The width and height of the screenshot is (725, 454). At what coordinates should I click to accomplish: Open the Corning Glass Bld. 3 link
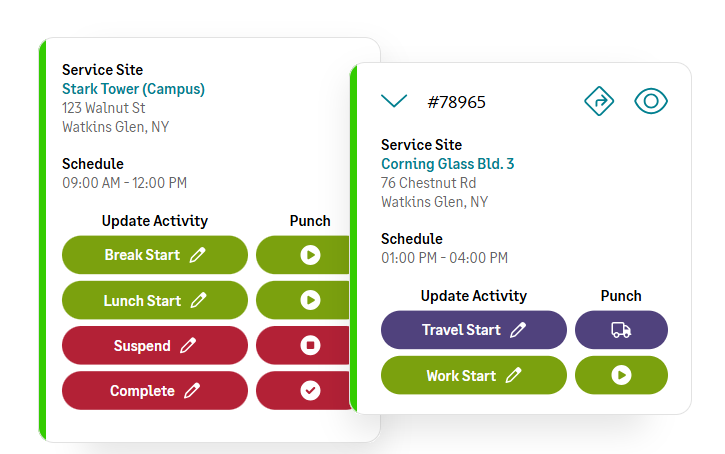(x=448, y=164)
